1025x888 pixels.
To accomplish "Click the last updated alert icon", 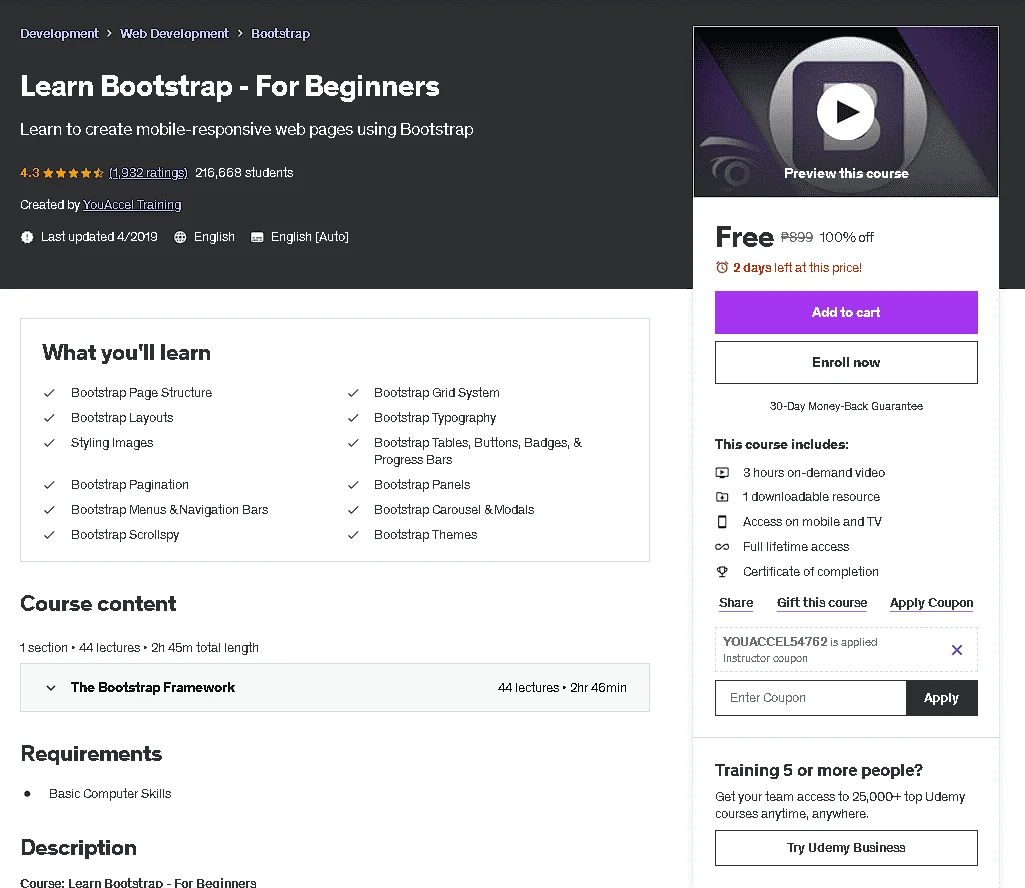I will (27, 237).
